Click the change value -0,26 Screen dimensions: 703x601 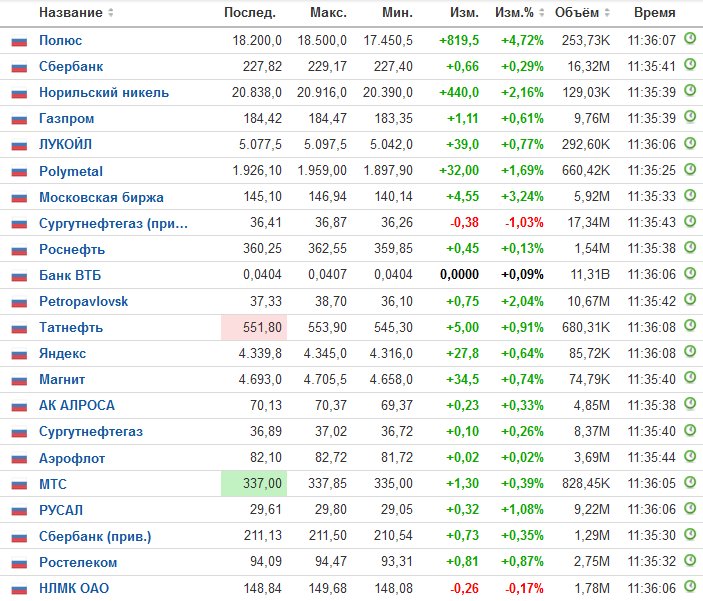click(464, 588)
